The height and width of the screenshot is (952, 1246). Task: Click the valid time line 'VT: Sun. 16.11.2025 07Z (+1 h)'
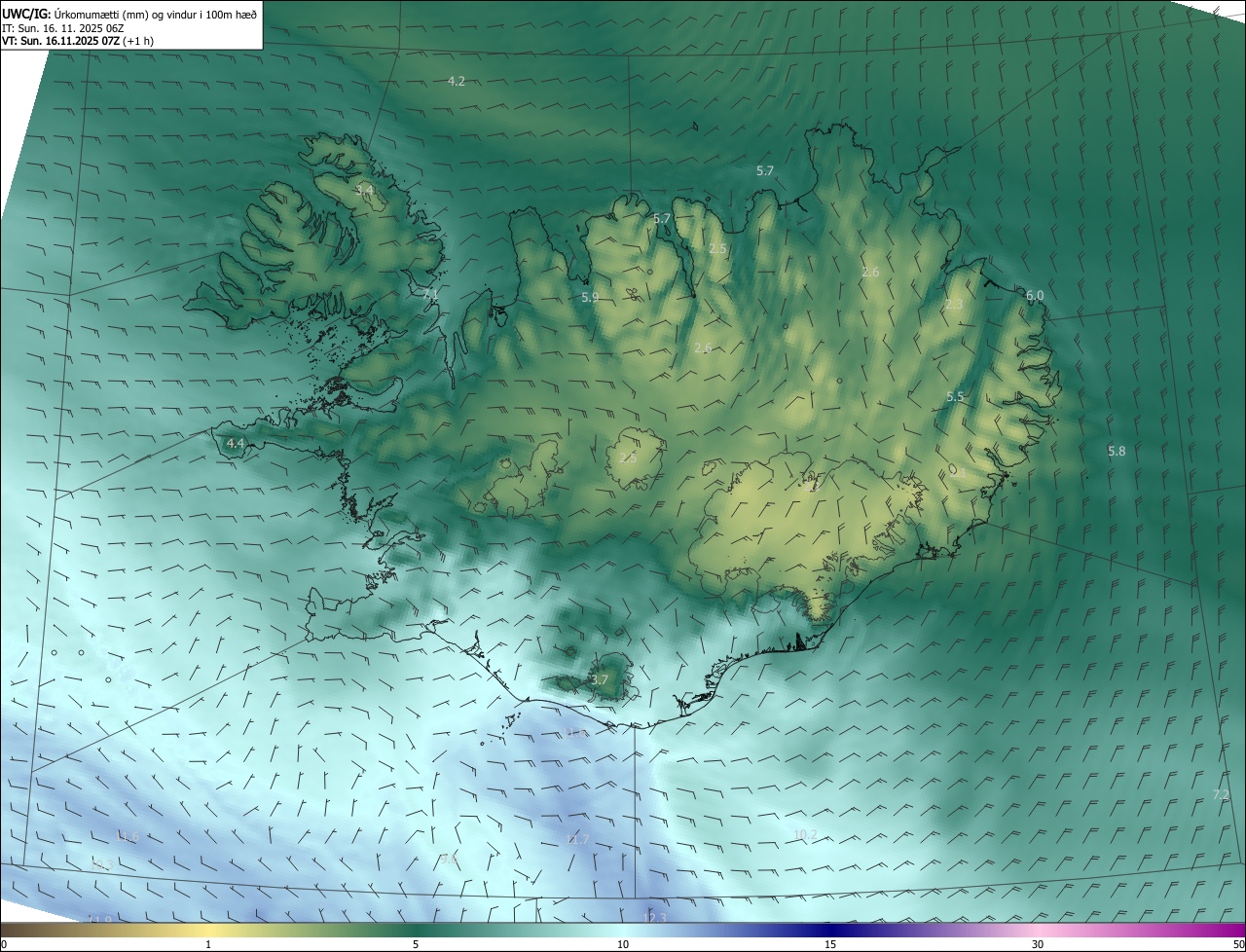tap(77, 41)
